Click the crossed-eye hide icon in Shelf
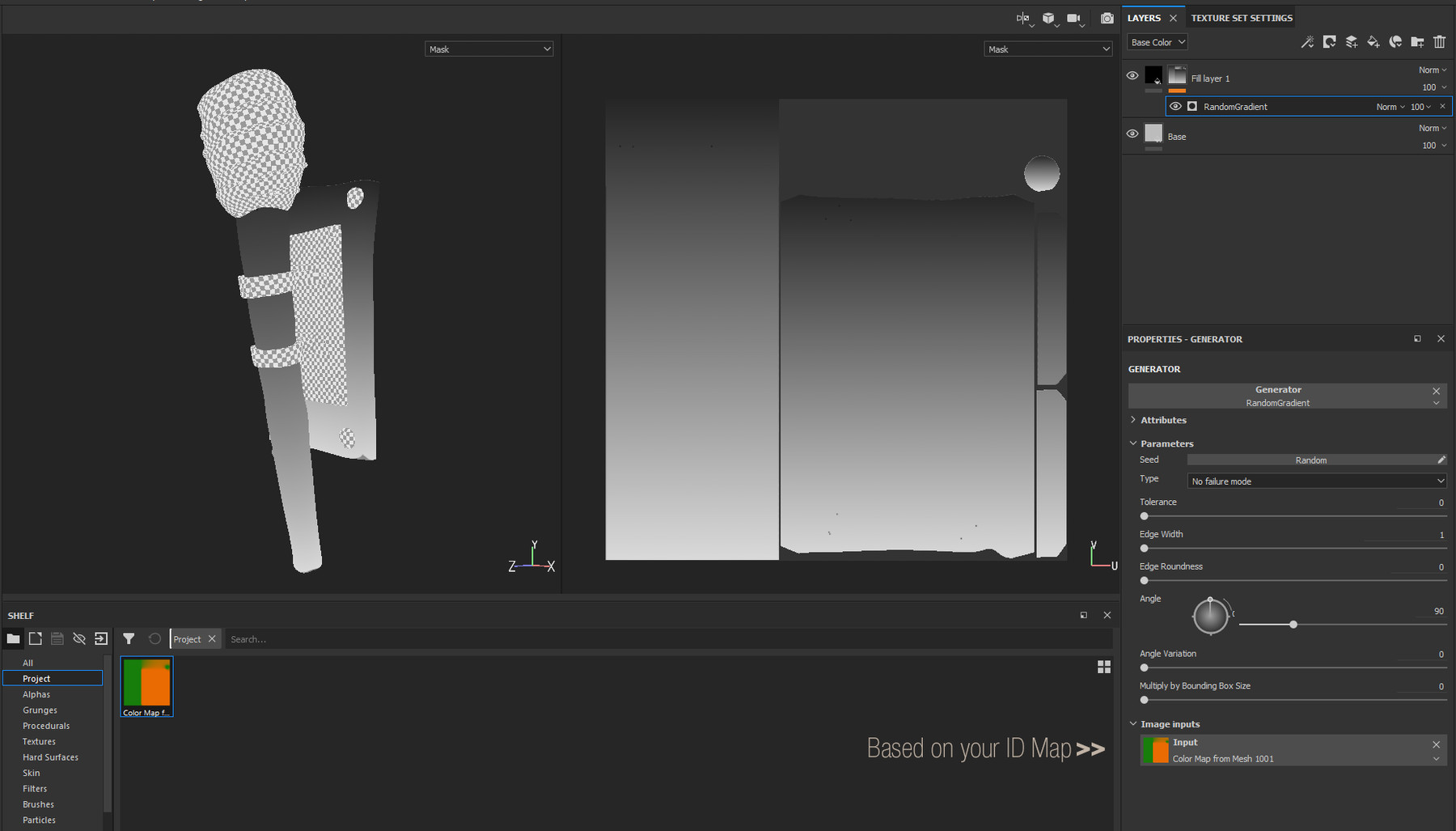This screenshot has width=1456, height=831. click(79, 638)
